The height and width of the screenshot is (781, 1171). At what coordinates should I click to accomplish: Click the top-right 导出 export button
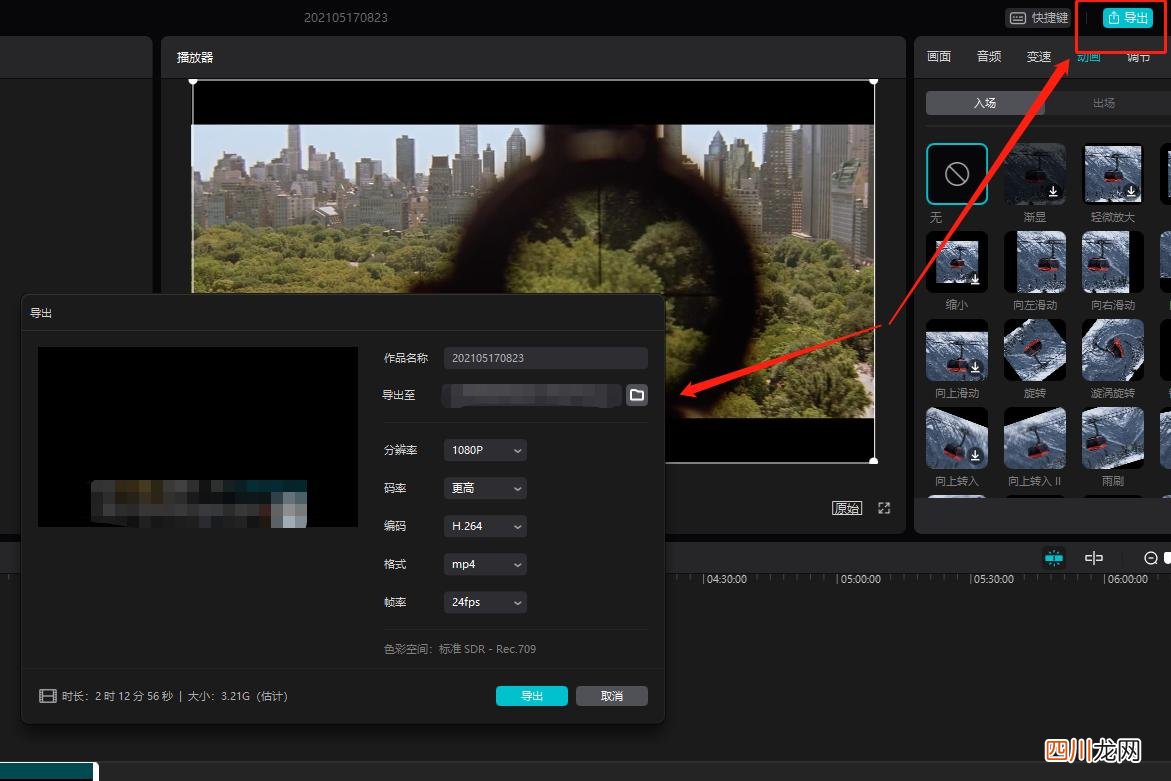(x=1128, y=18)
